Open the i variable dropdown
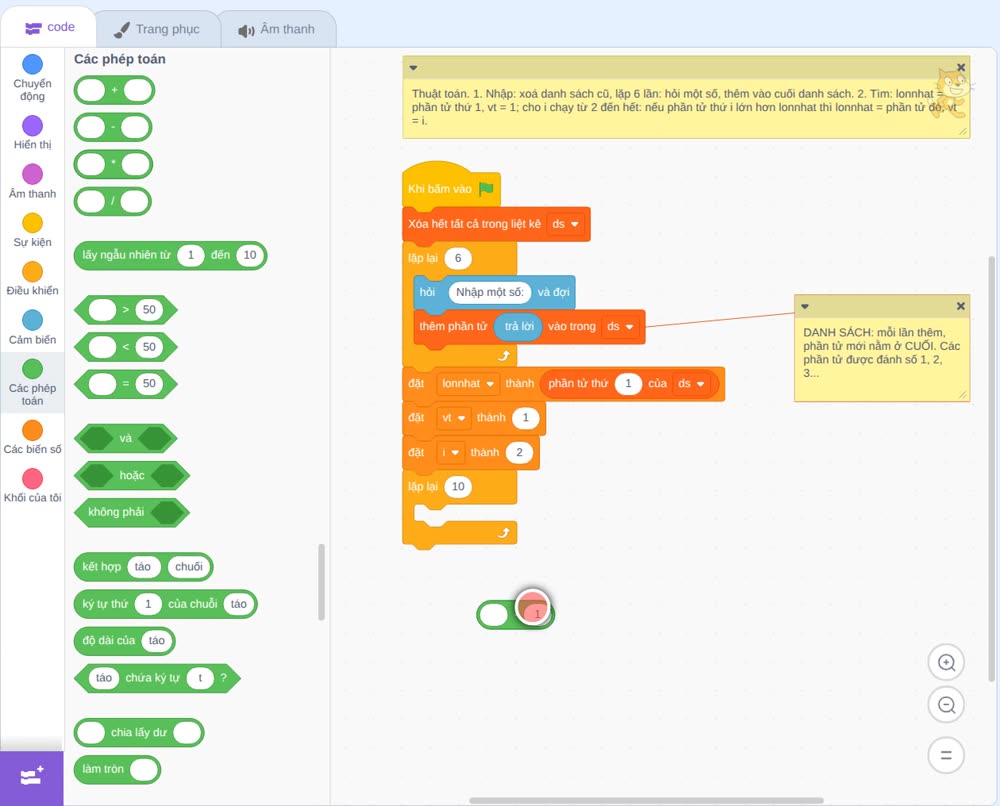 (451, 453)
